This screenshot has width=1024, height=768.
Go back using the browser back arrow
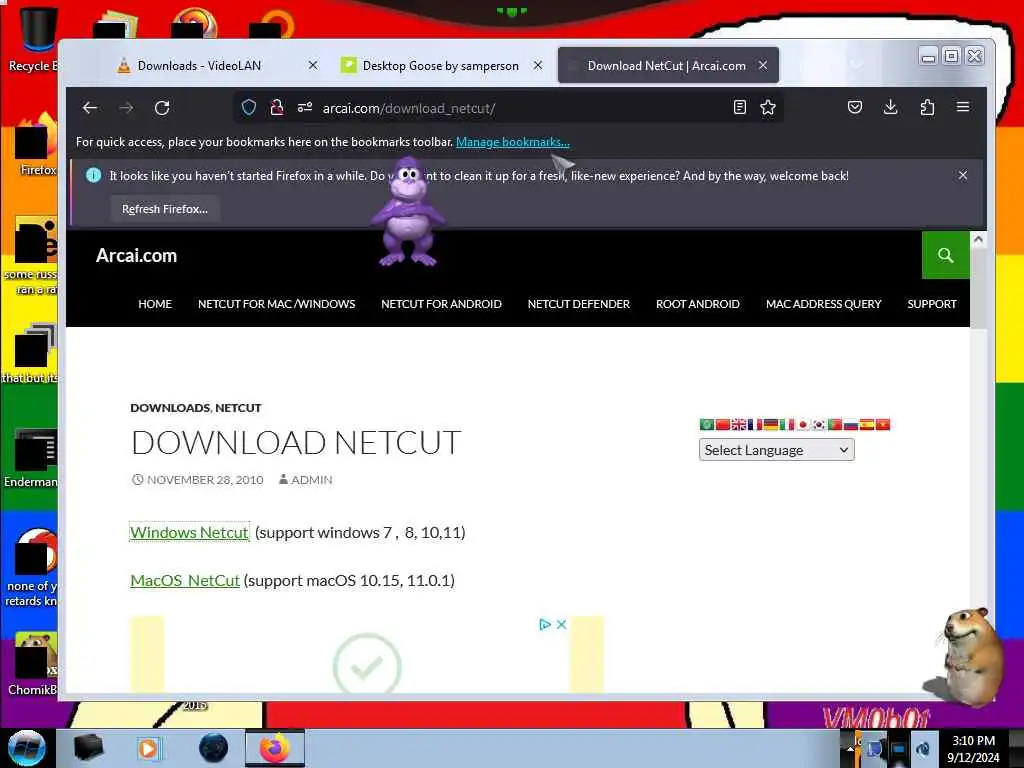pos(90,108)
